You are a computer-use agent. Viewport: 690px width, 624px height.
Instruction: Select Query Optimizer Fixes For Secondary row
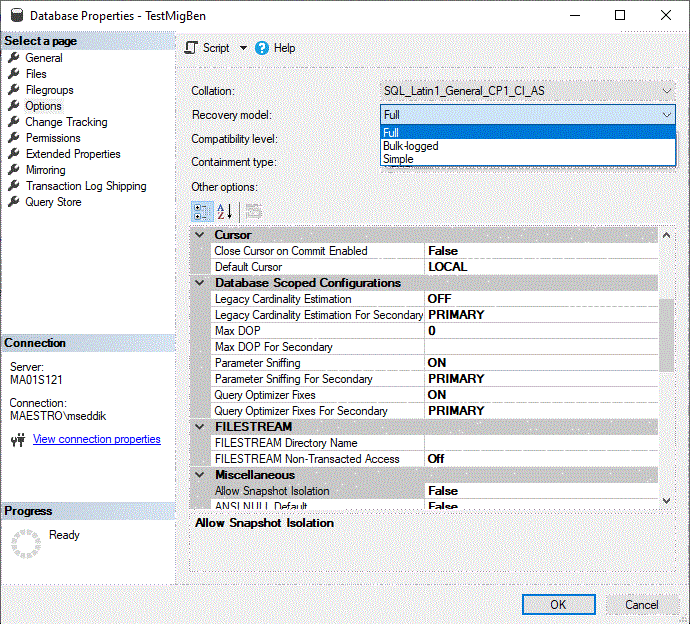click(435, 411)
